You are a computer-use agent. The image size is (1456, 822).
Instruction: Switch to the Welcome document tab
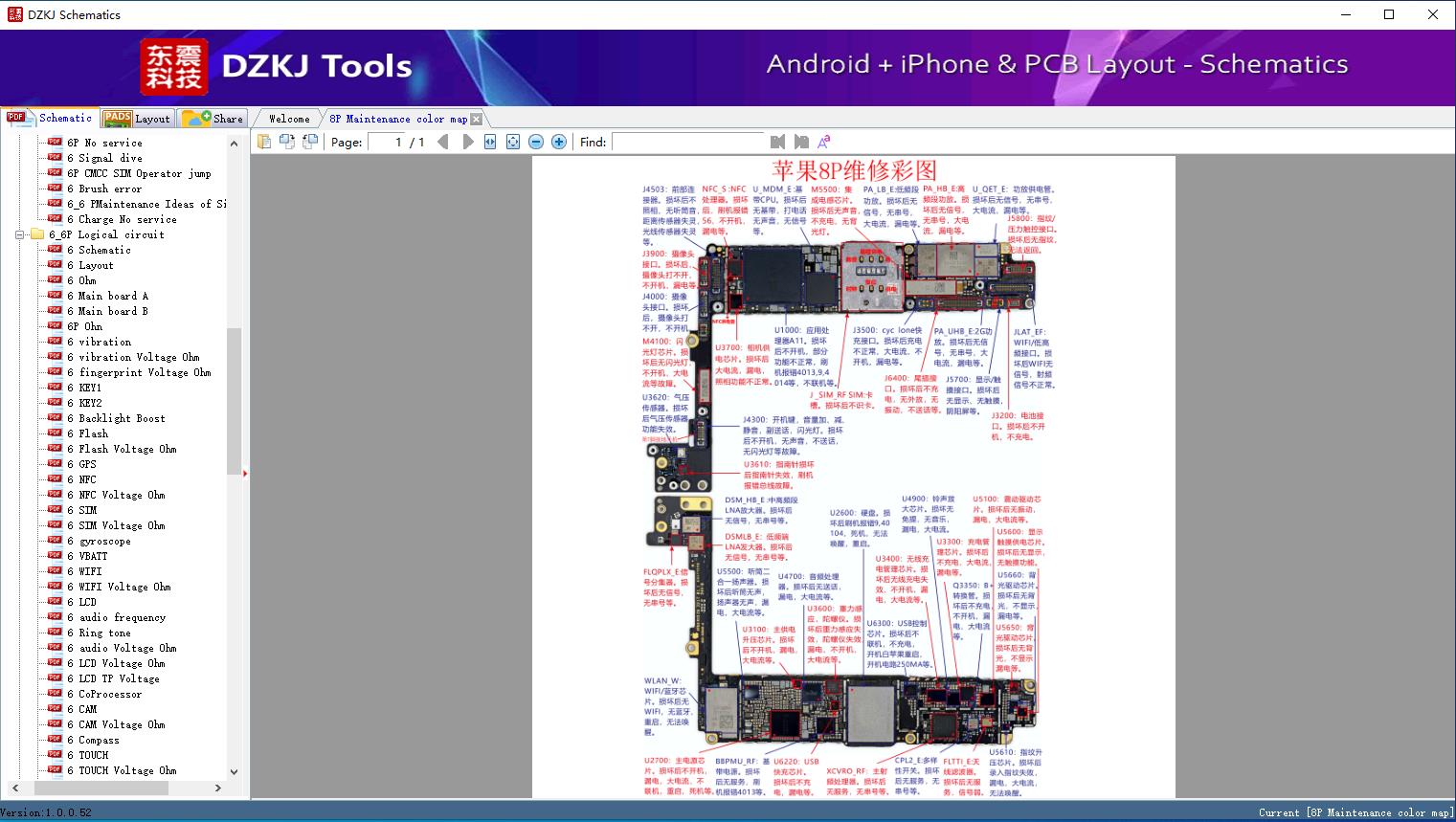[x=288, y=119]
